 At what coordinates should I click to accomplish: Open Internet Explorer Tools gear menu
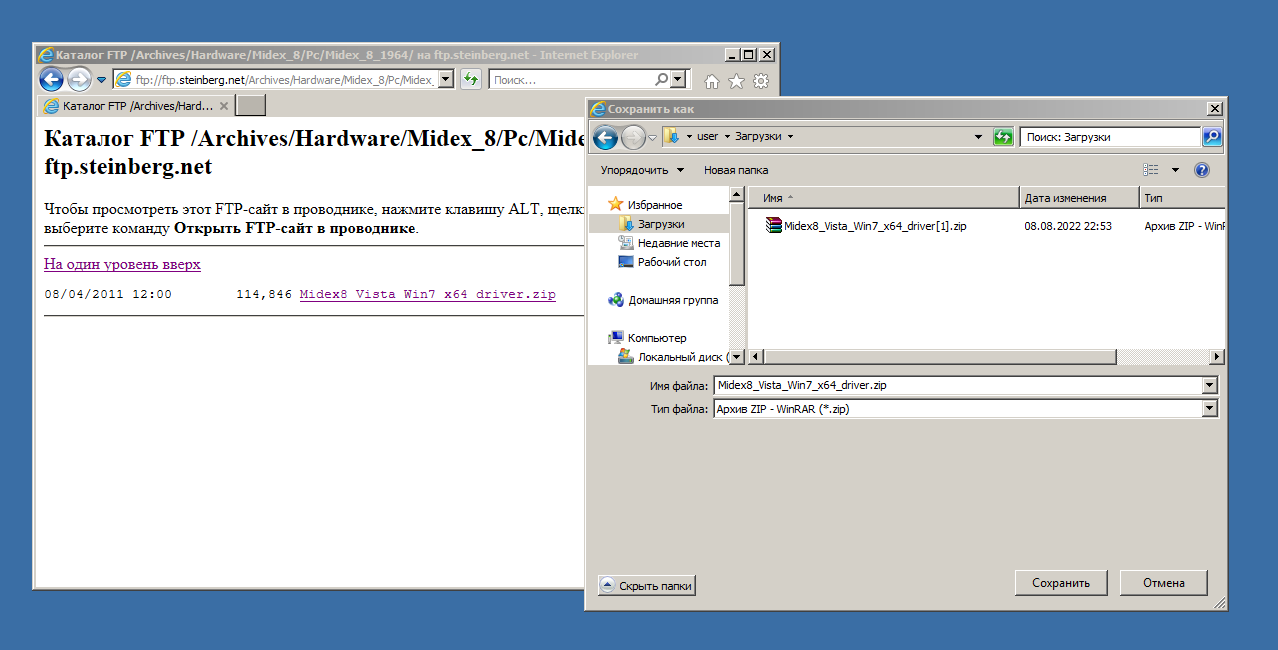click(x=761, y=81)
